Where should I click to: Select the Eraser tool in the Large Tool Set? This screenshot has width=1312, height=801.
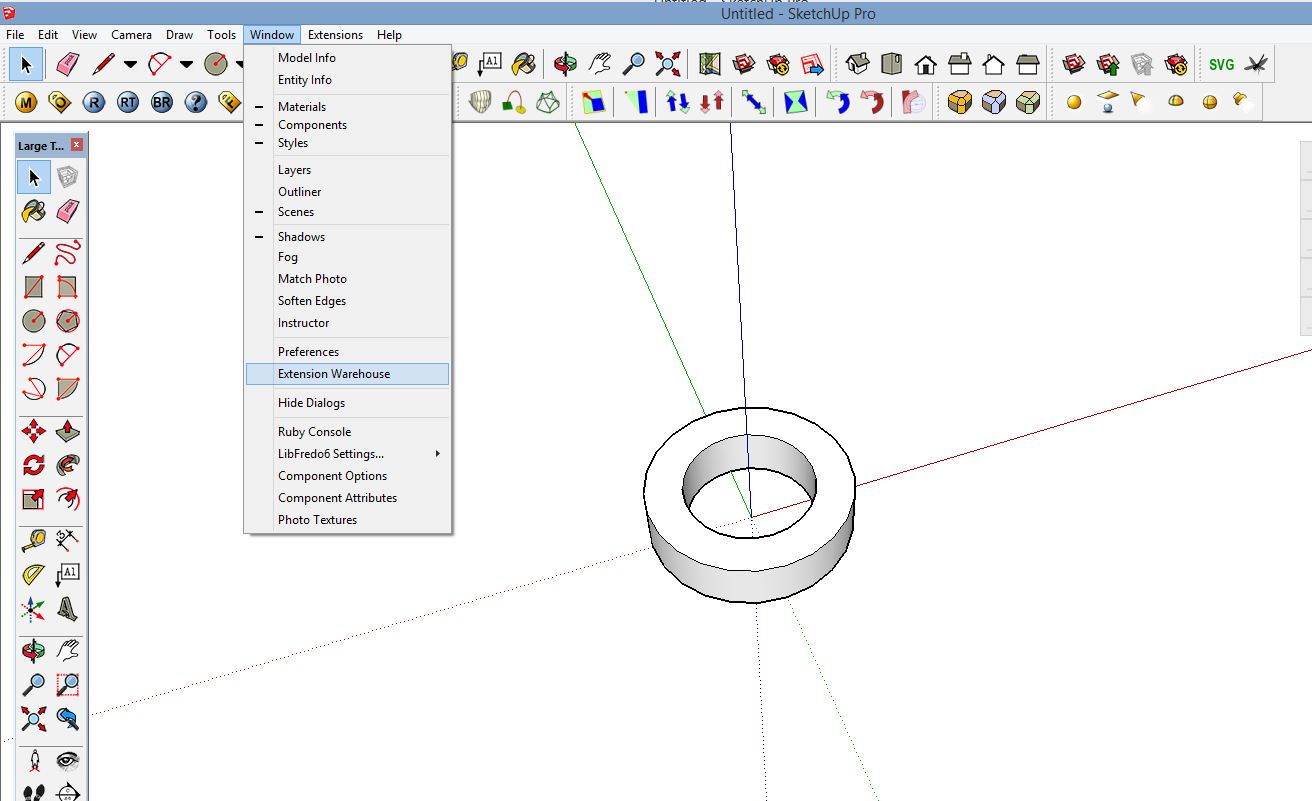pyautogui.click(x=67, y=211)
